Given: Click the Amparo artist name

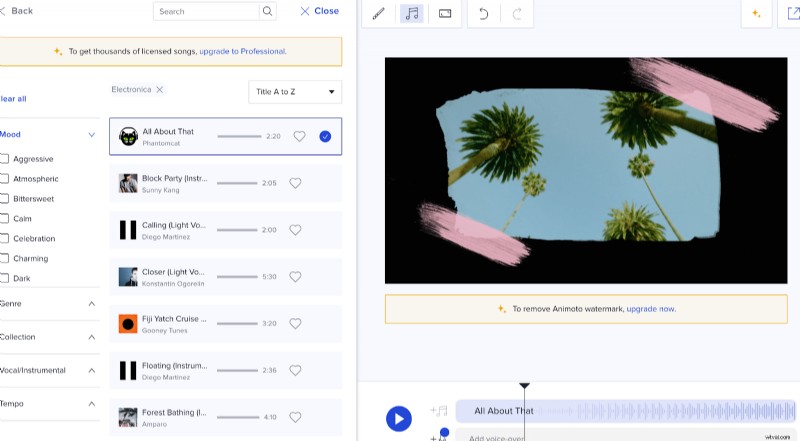Looking at the screenshot, I should [x=155, y=424].
